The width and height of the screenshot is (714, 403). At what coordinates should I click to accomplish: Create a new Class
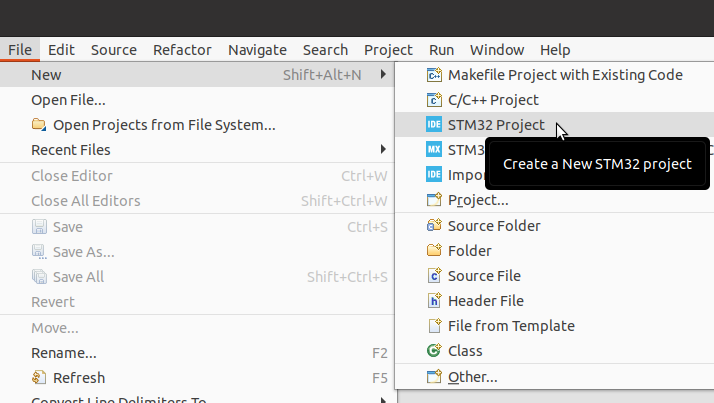(555, 351)
